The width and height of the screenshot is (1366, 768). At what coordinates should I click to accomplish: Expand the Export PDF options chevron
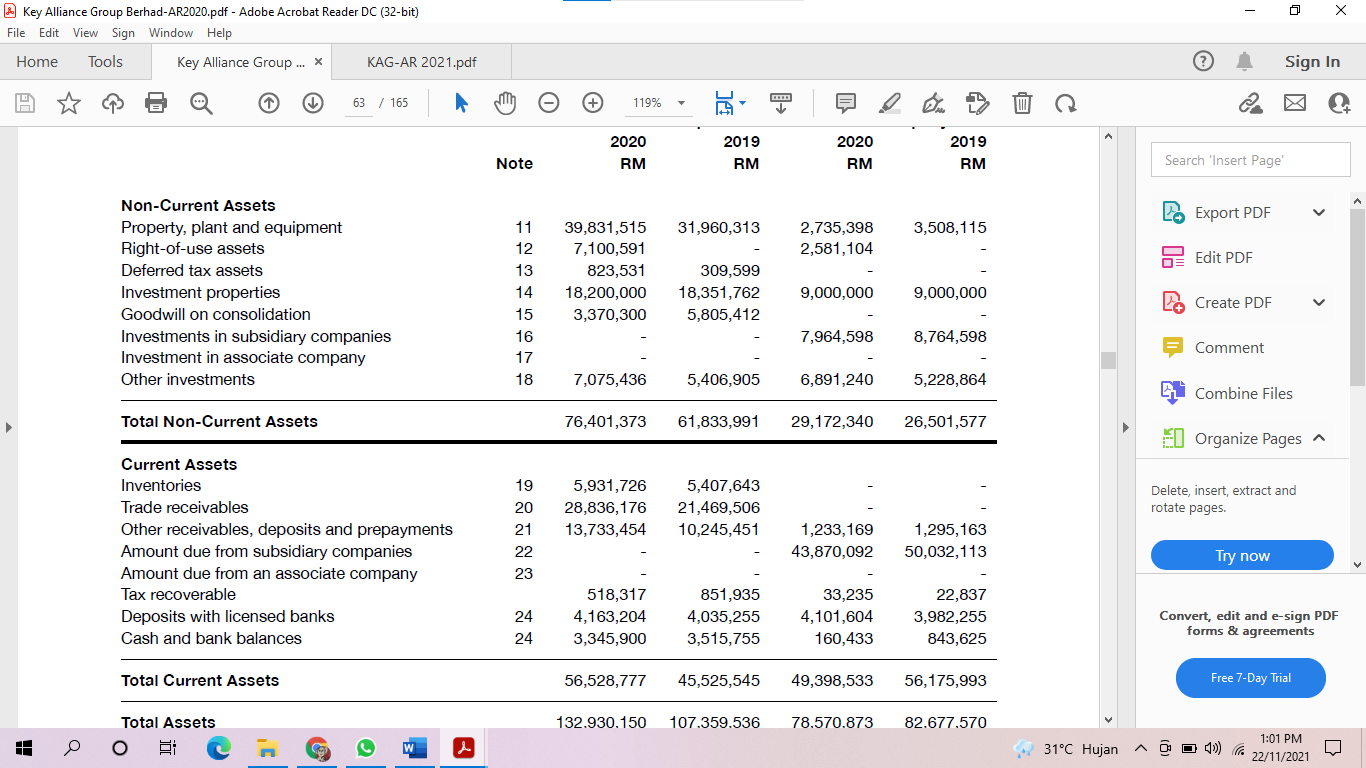(1319, 212)
